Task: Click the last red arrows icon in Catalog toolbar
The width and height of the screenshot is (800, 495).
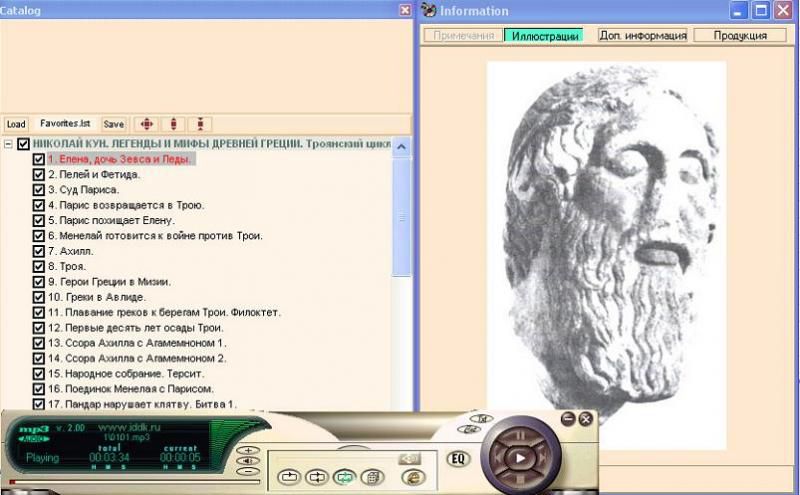Action: coord(201,124)
